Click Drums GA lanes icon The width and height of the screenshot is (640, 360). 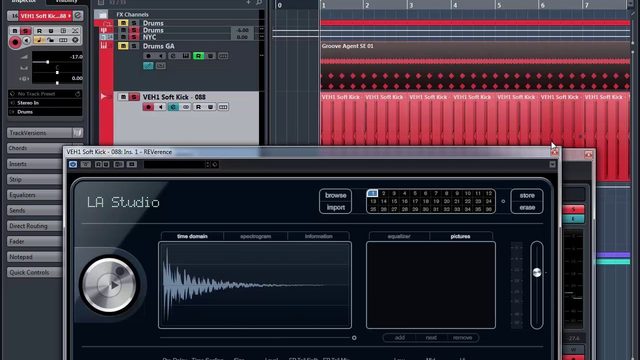click(223, 56)
